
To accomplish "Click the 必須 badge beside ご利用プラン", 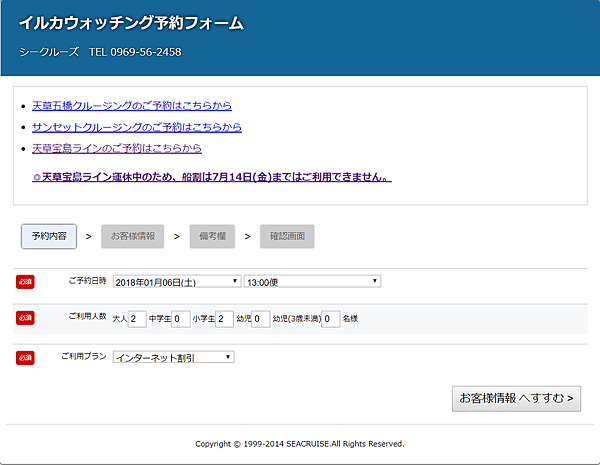I will point(25,357).
